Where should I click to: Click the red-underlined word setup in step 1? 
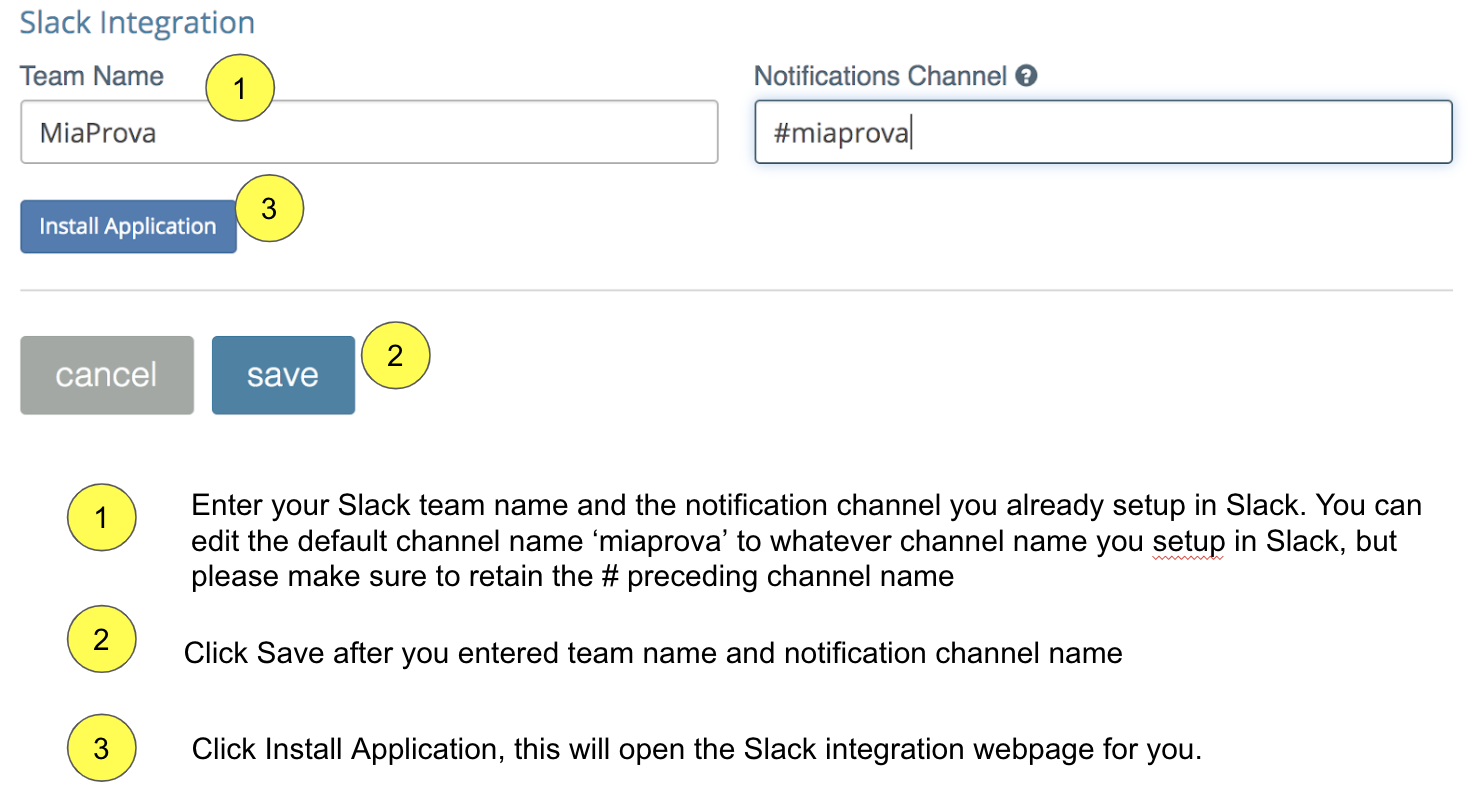1188,542
